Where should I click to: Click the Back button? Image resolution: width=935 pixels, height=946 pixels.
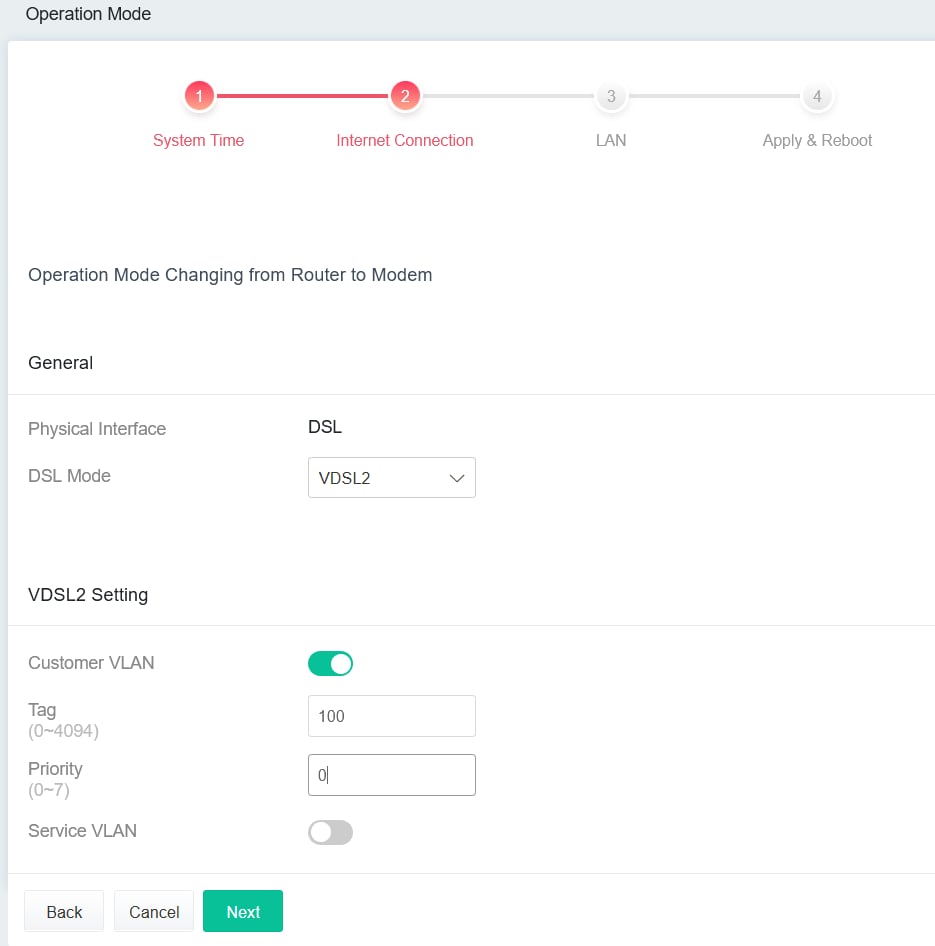point(64,911)
